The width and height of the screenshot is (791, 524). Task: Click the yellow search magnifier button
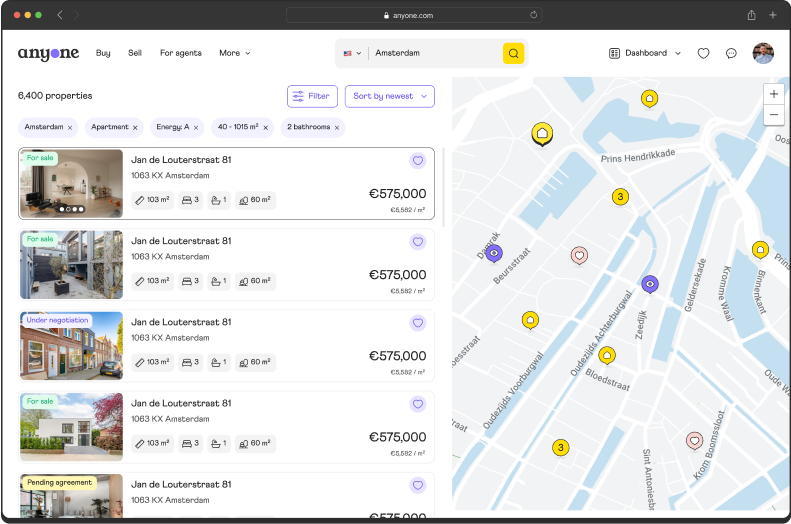(513, 53)
